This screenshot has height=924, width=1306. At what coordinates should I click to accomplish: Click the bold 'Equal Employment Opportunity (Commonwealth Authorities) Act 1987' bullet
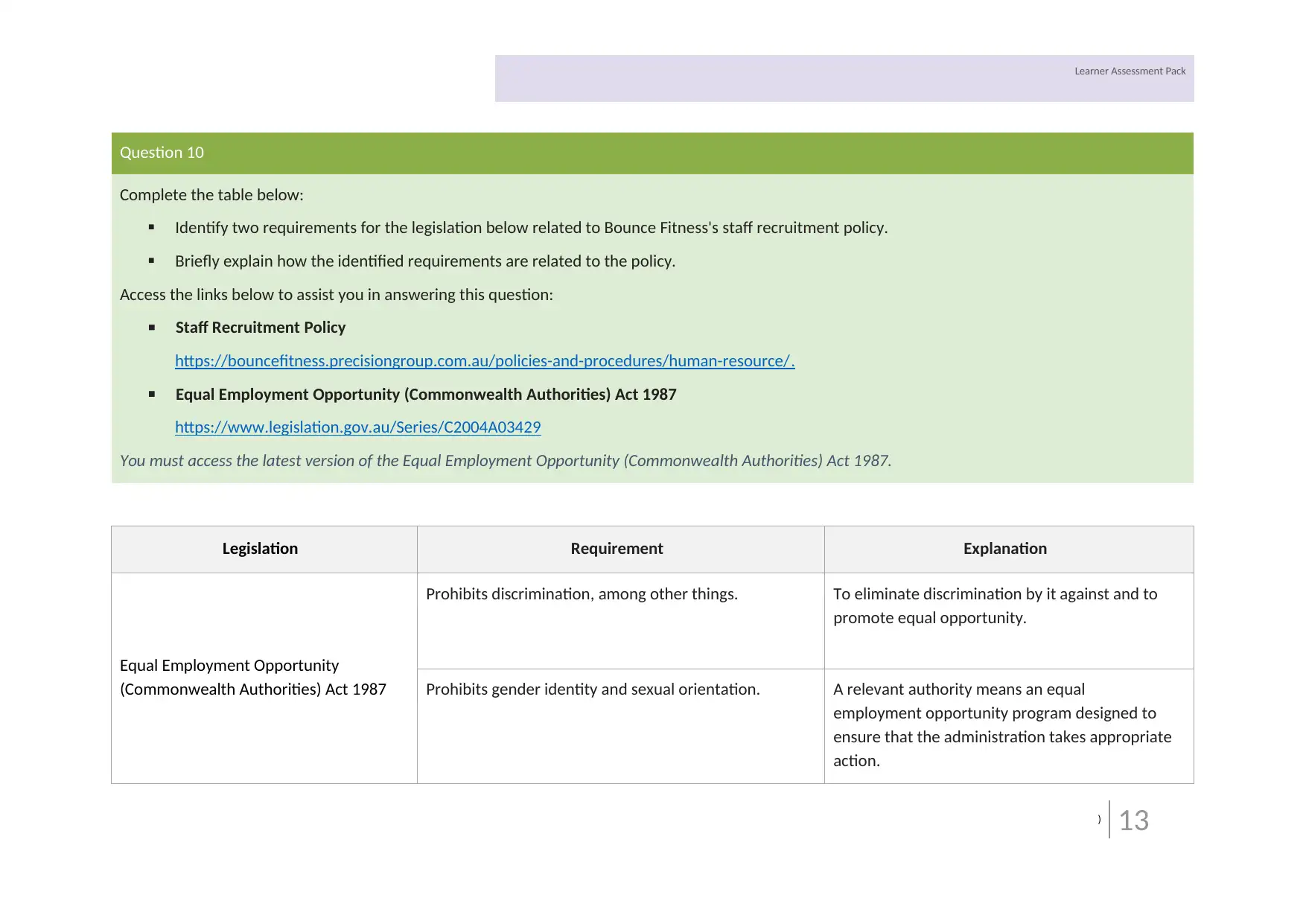[426, 395]
